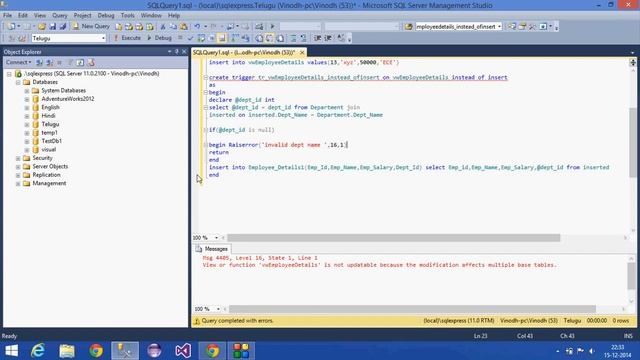
Task: Click the Comment Out Selected Lines icon
Action: tap(293, 38)
